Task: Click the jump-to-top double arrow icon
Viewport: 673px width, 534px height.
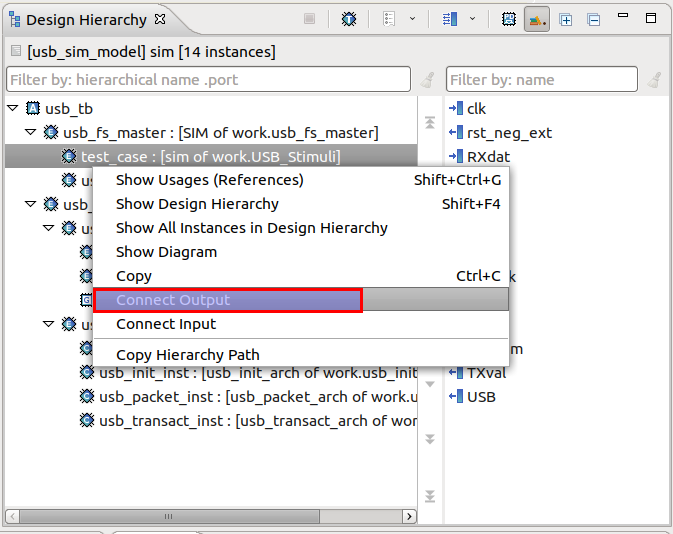Action: [430, 122]
